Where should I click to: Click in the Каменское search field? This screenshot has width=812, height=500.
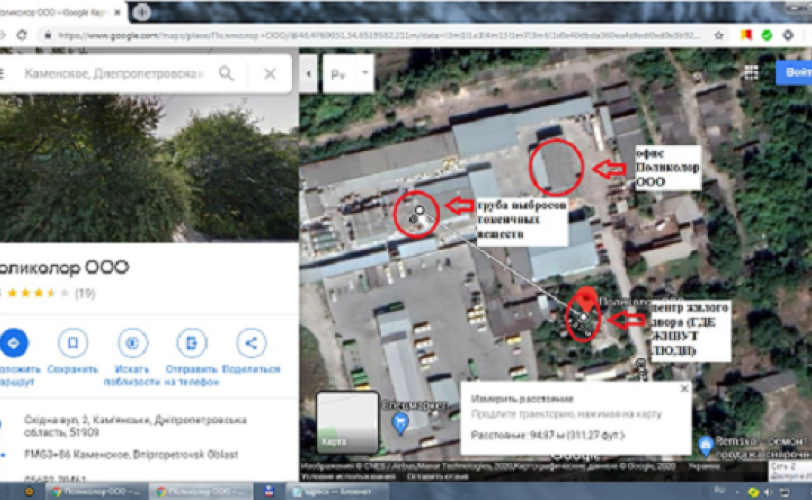point(114,73)
